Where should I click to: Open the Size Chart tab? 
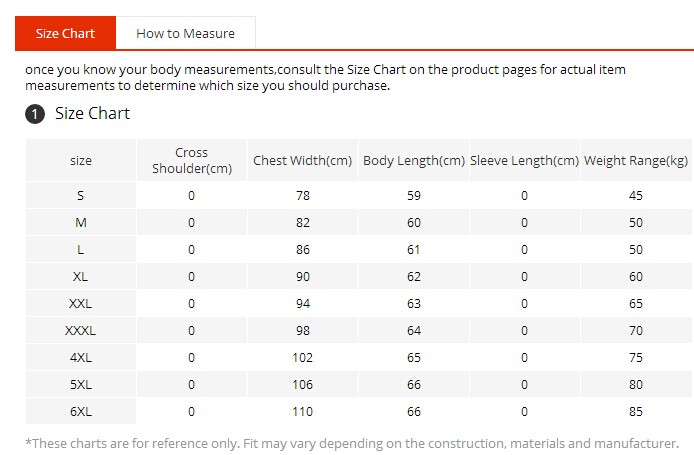tap(65, 33)
